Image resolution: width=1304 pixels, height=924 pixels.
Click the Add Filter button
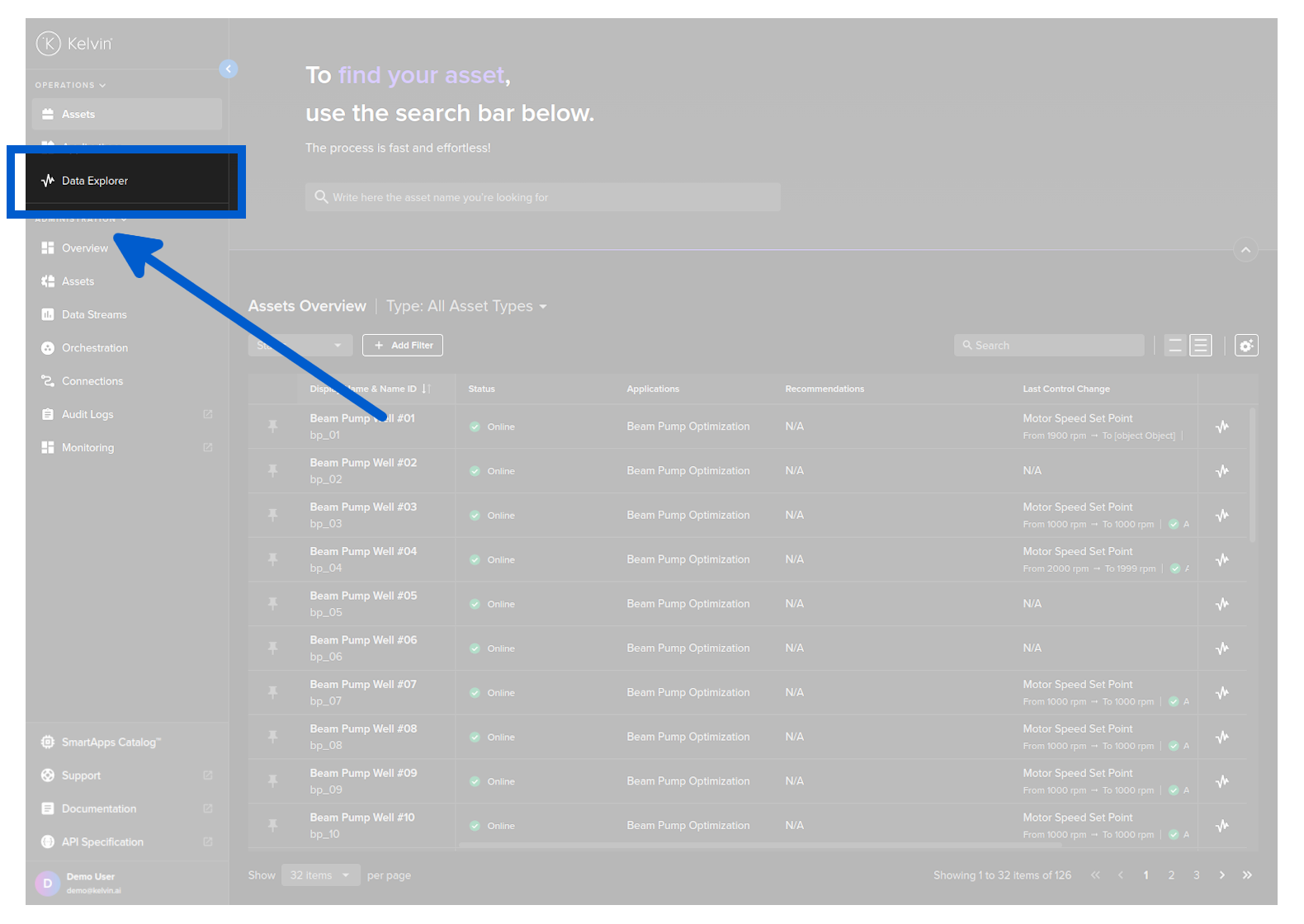point(403,346)
